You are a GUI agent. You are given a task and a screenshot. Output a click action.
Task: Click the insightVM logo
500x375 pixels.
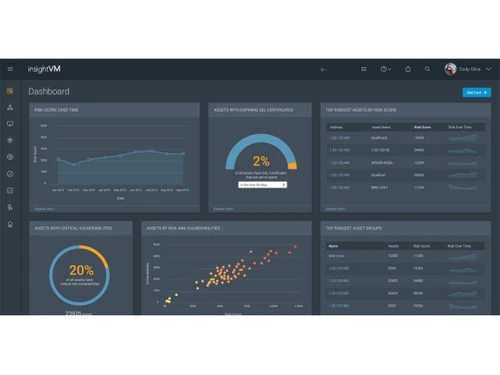pyautogui.click(x=44, y=69)
